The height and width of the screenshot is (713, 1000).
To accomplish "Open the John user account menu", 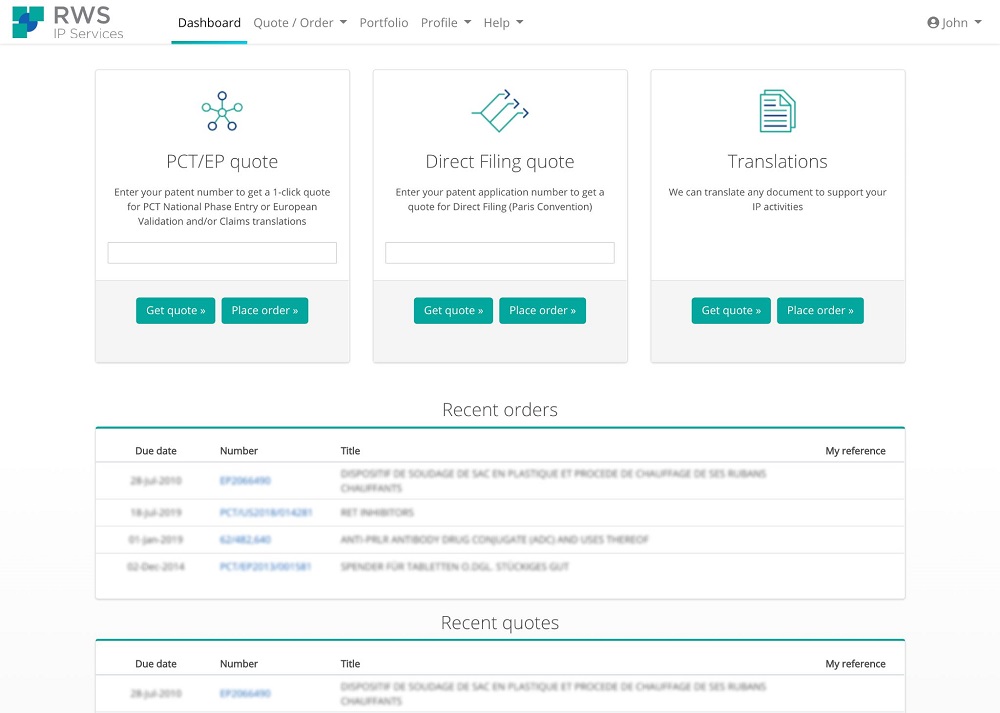I will pyautogui.click(x=955, y=23).
